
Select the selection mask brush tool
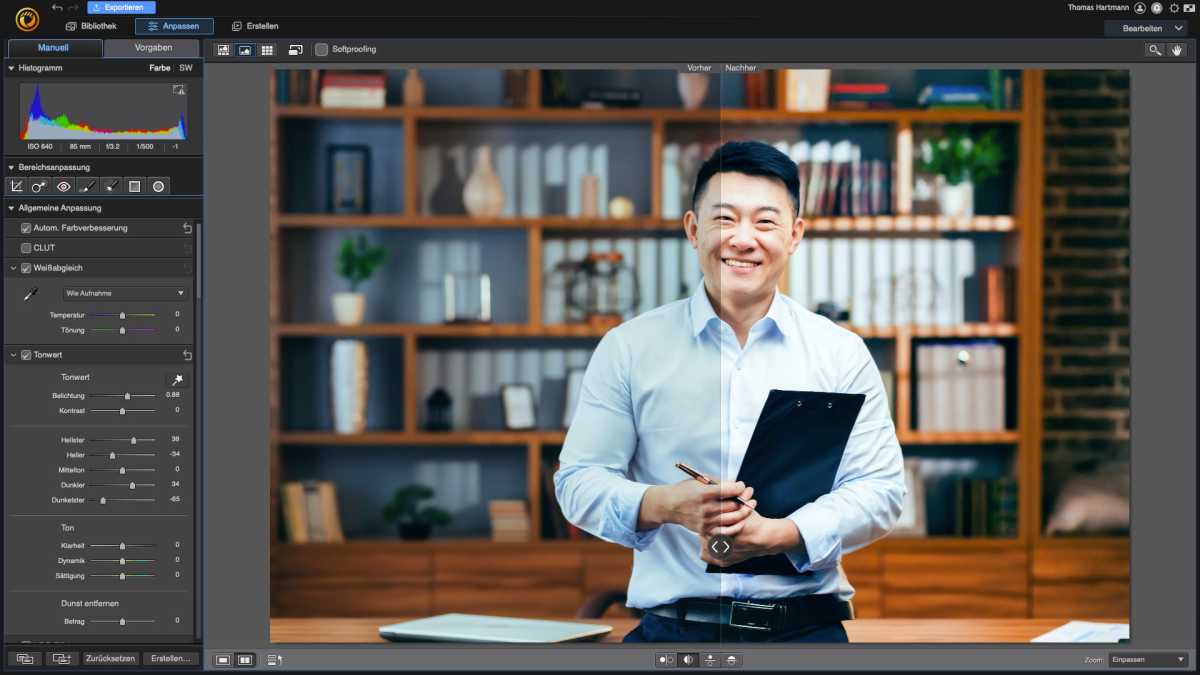(111, 186)
